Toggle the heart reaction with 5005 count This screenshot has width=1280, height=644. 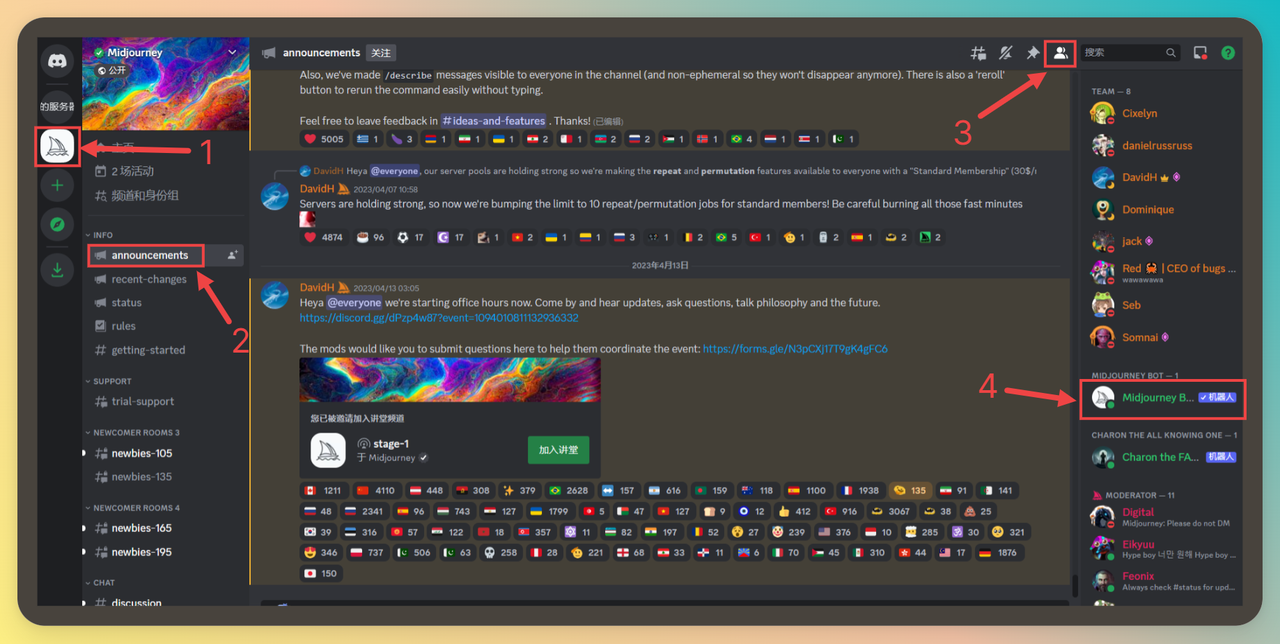click(324, 139)
